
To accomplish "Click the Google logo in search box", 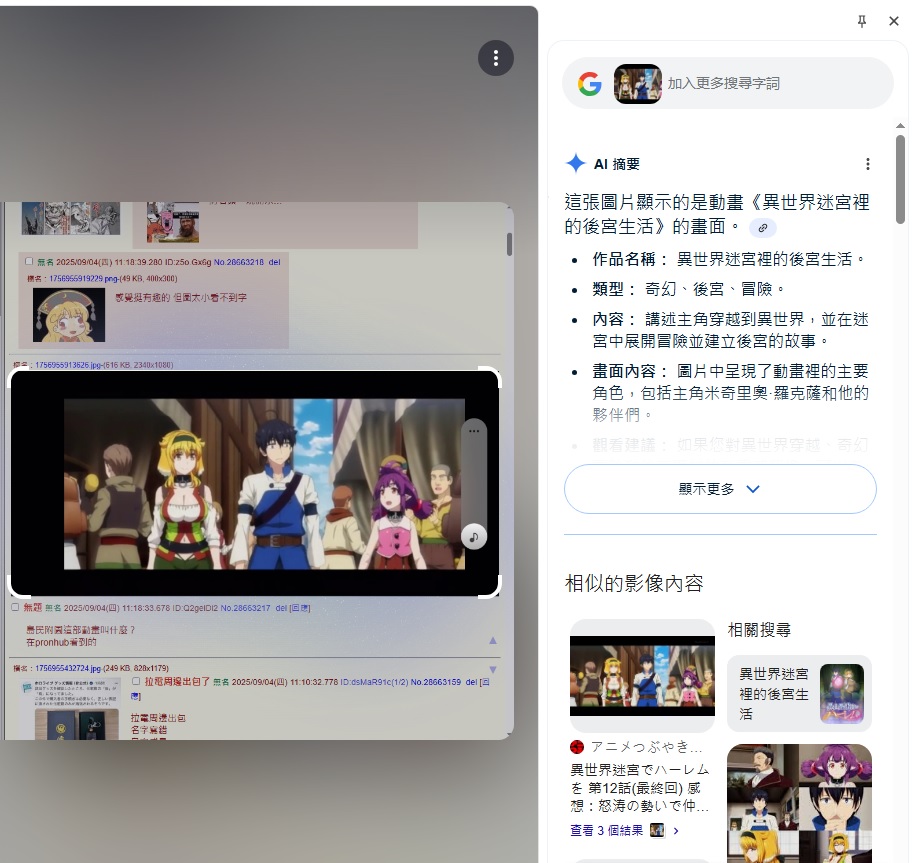I will pos(589,84).
